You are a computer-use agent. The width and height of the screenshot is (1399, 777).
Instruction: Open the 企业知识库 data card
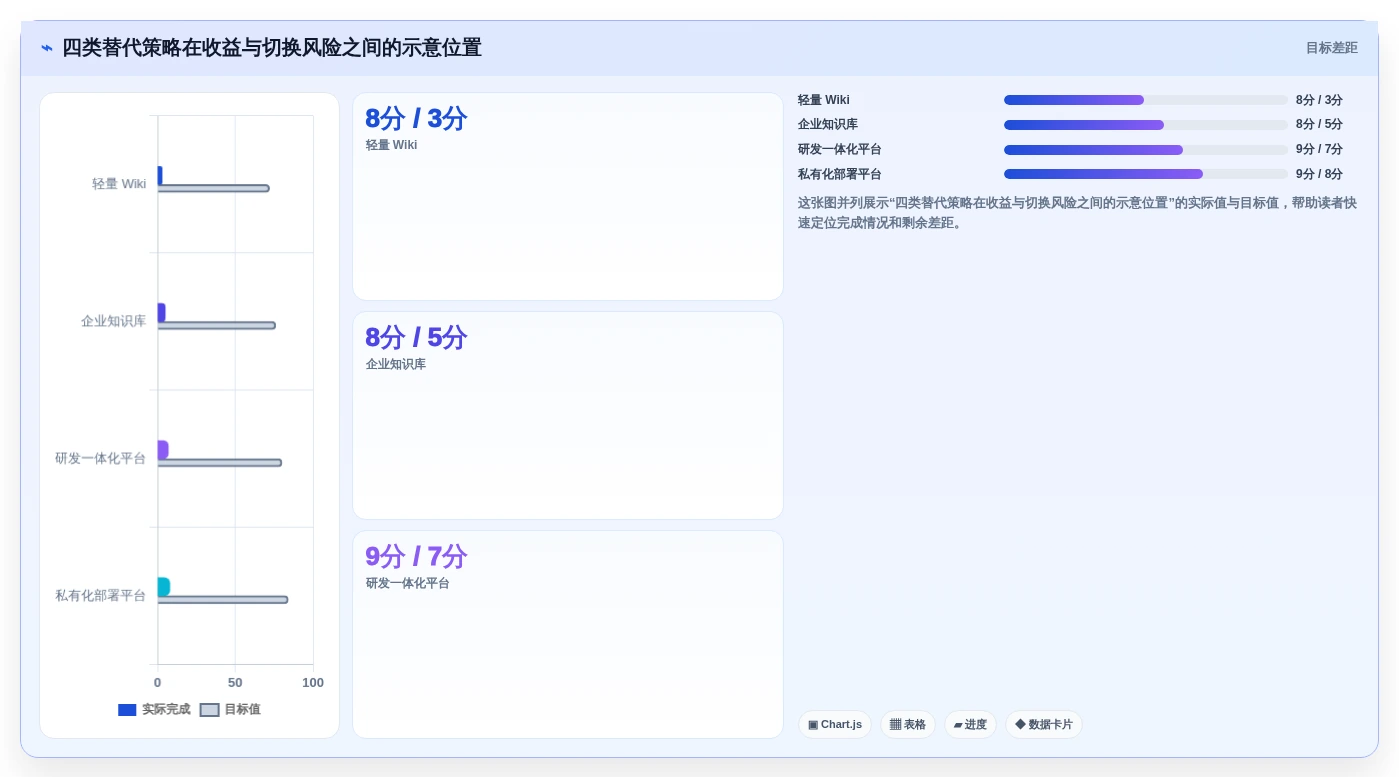click(568, 415)
